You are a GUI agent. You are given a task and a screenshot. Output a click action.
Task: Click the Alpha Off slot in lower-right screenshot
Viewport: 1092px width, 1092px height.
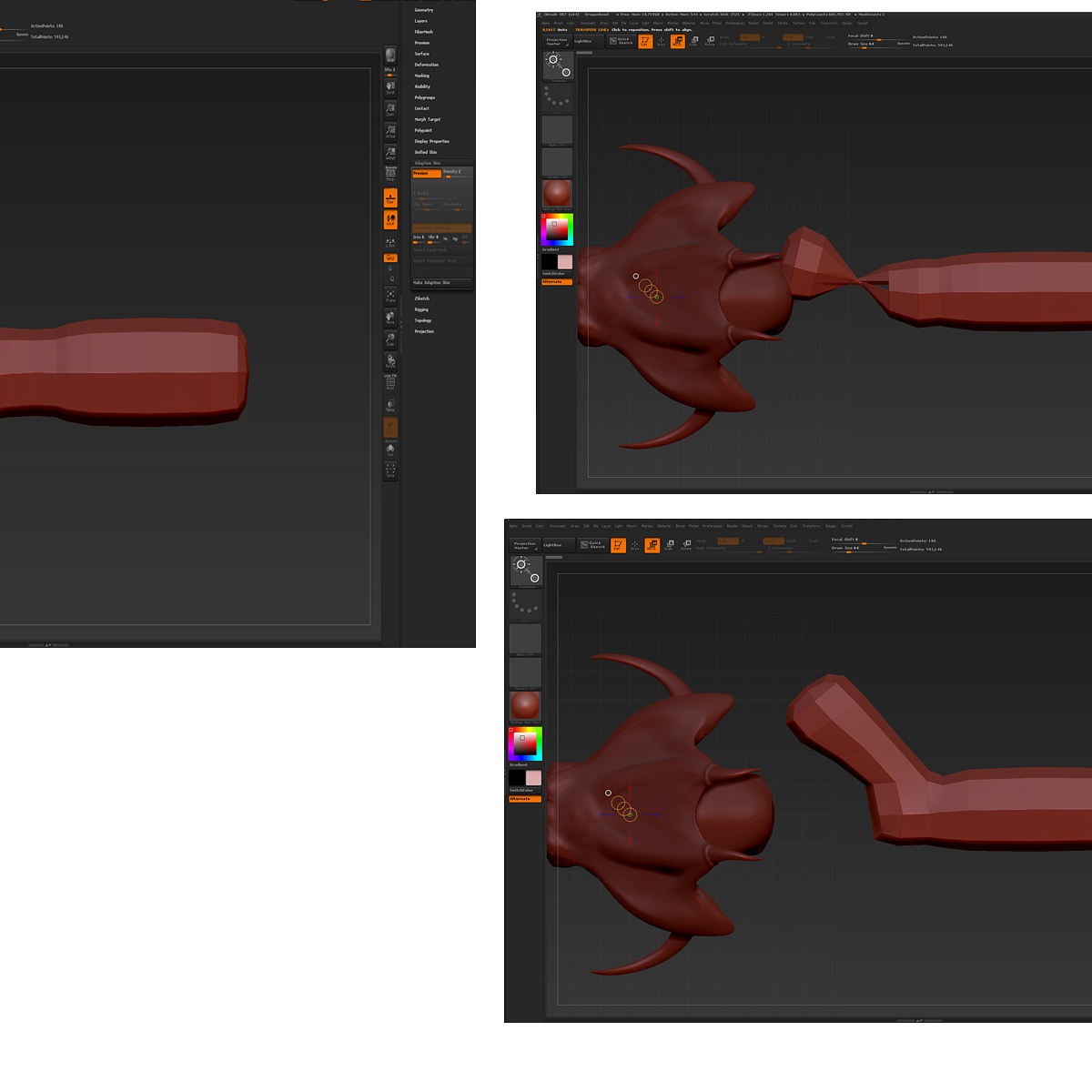click(x=525, y=640)
